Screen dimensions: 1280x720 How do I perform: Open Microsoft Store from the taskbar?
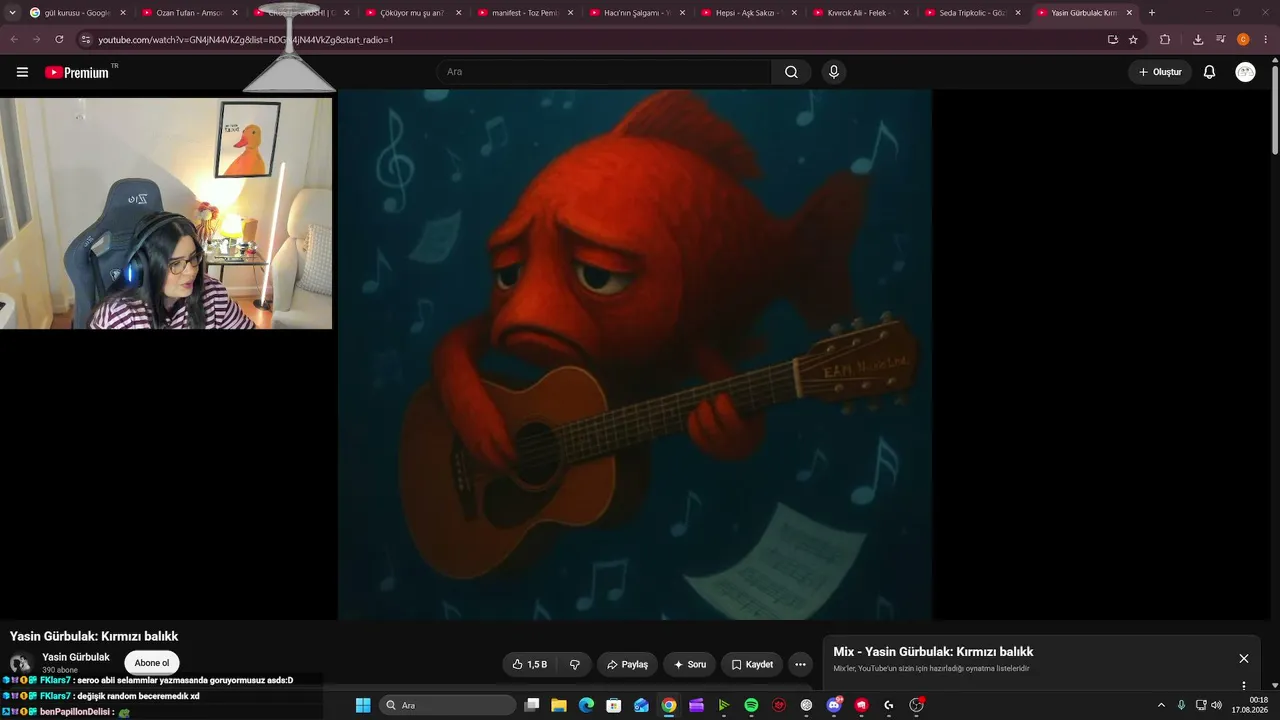click(614, 705)
